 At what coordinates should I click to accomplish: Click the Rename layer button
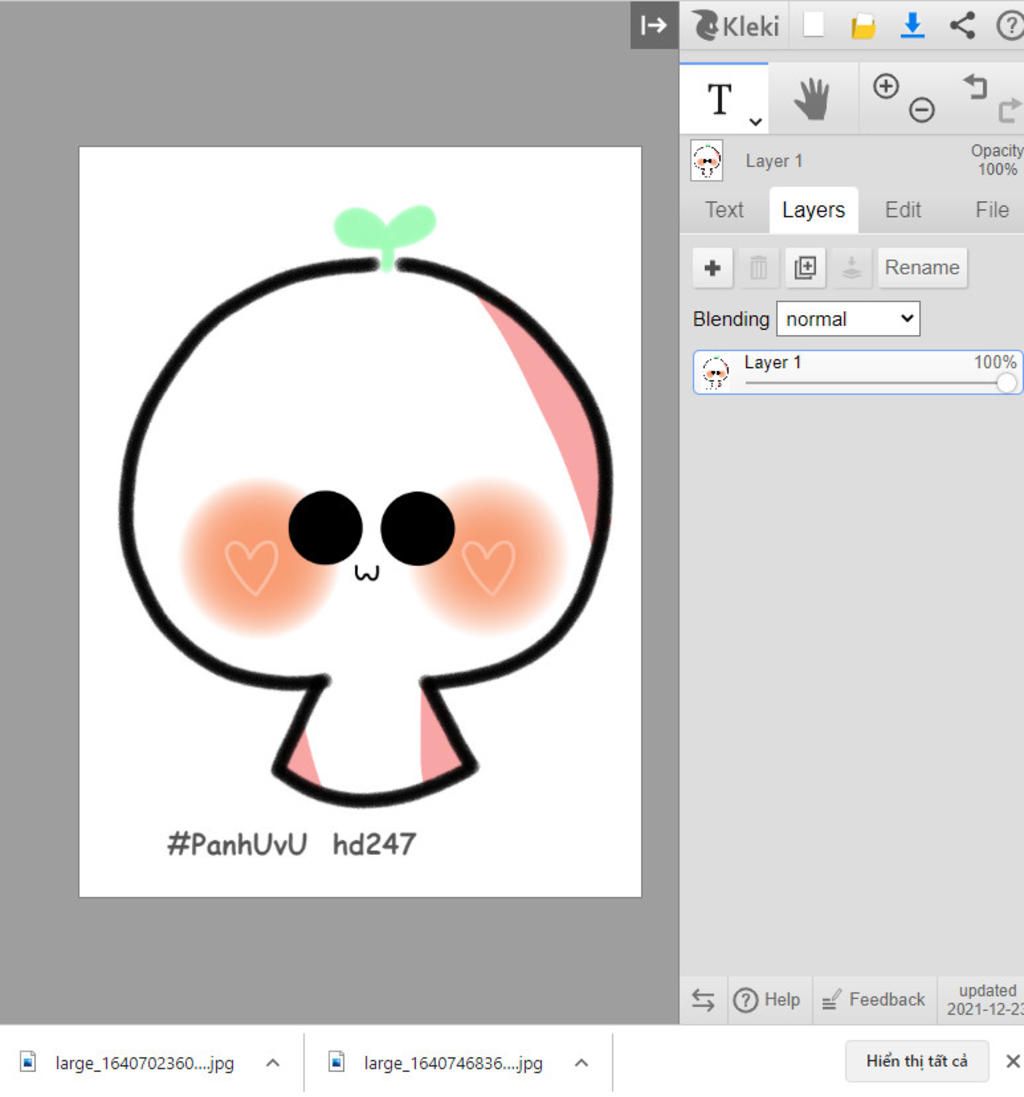click(x=923, y=267)
